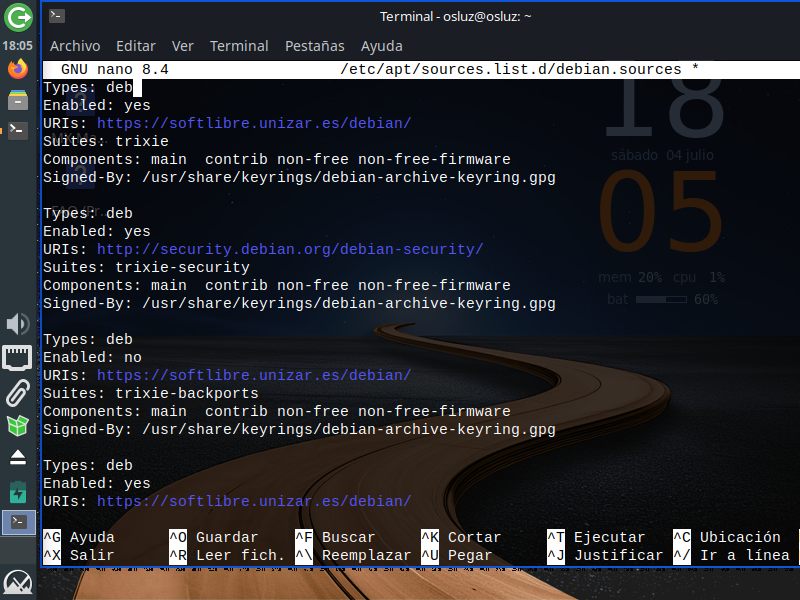800x600 pixels.
Task: Open the Ayuda menu
Action: 382,46
